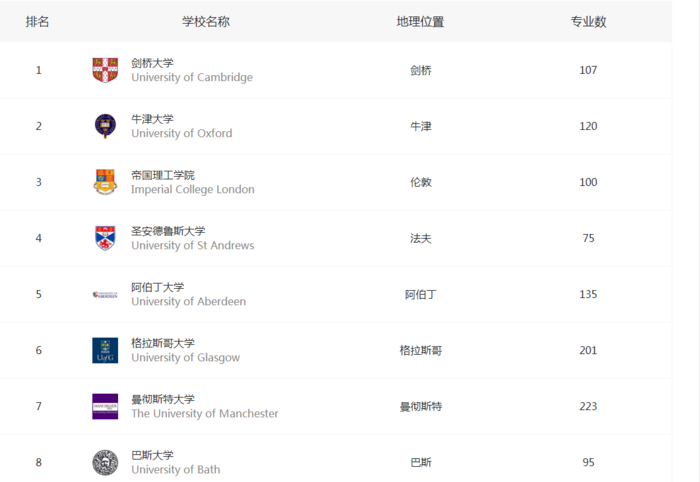The height and width of the screenshot is (482, 700).
Task: Click the Imperial College London crest logo
Action: click(x=105, y=182)
